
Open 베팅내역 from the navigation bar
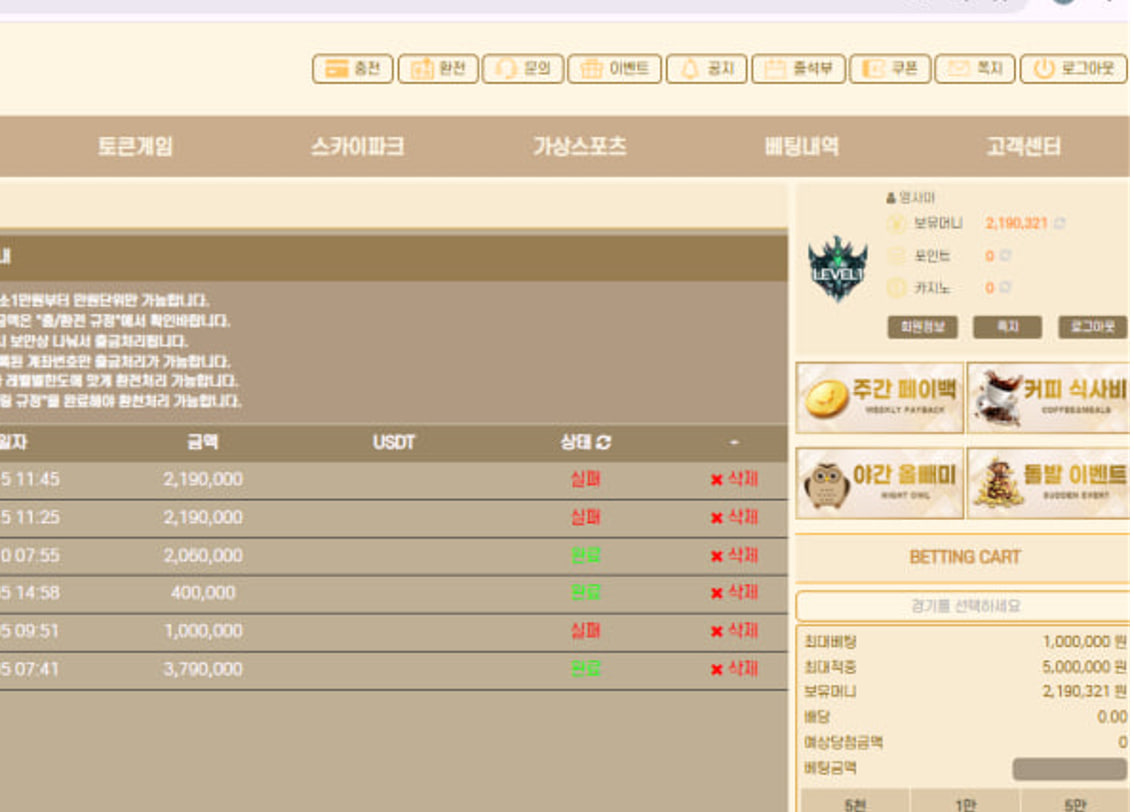(798, 146)
